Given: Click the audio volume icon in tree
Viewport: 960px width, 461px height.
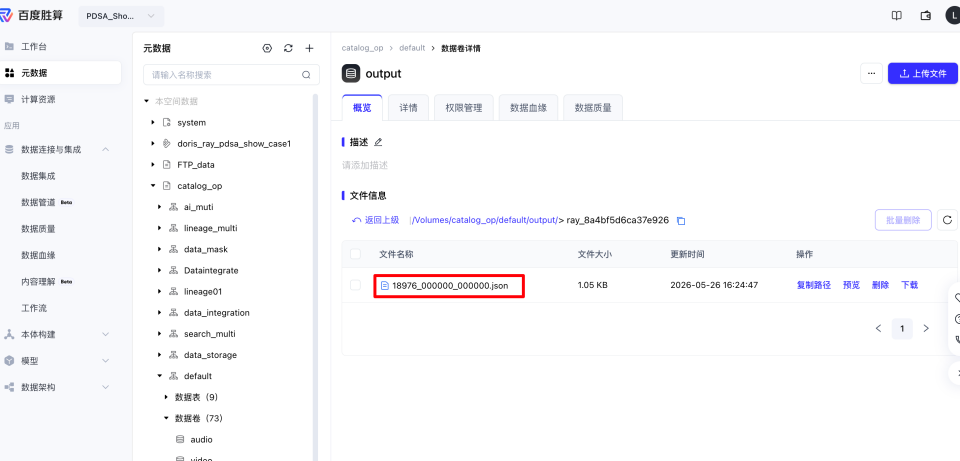Looking at the screenshot, I should point(179,440).
